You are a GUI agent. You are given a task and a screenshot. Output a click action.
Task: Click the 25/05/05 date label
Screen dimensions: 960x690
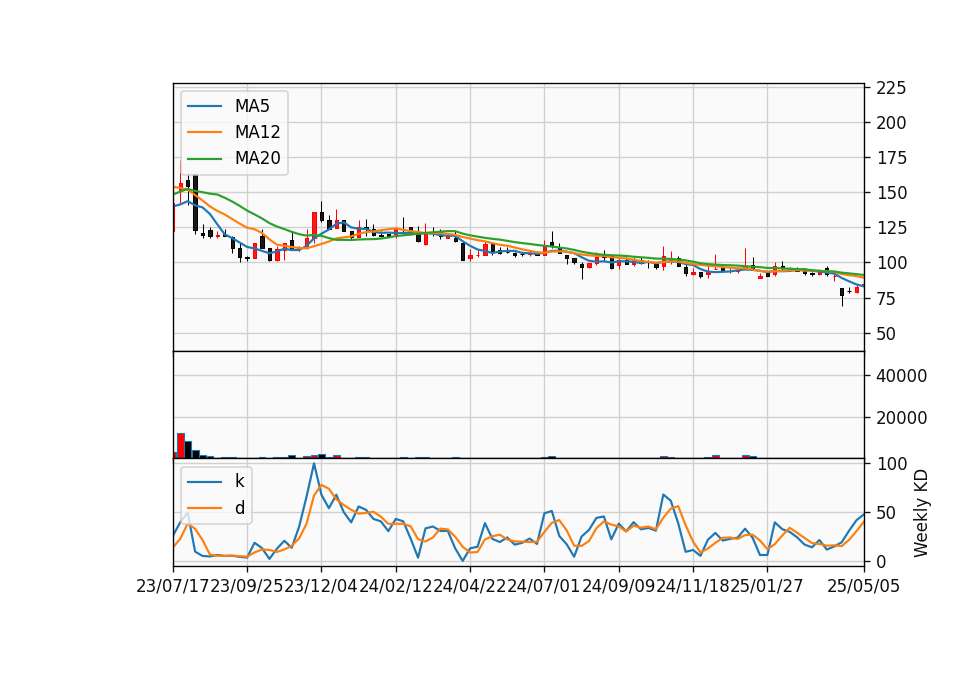click(864, 586)
